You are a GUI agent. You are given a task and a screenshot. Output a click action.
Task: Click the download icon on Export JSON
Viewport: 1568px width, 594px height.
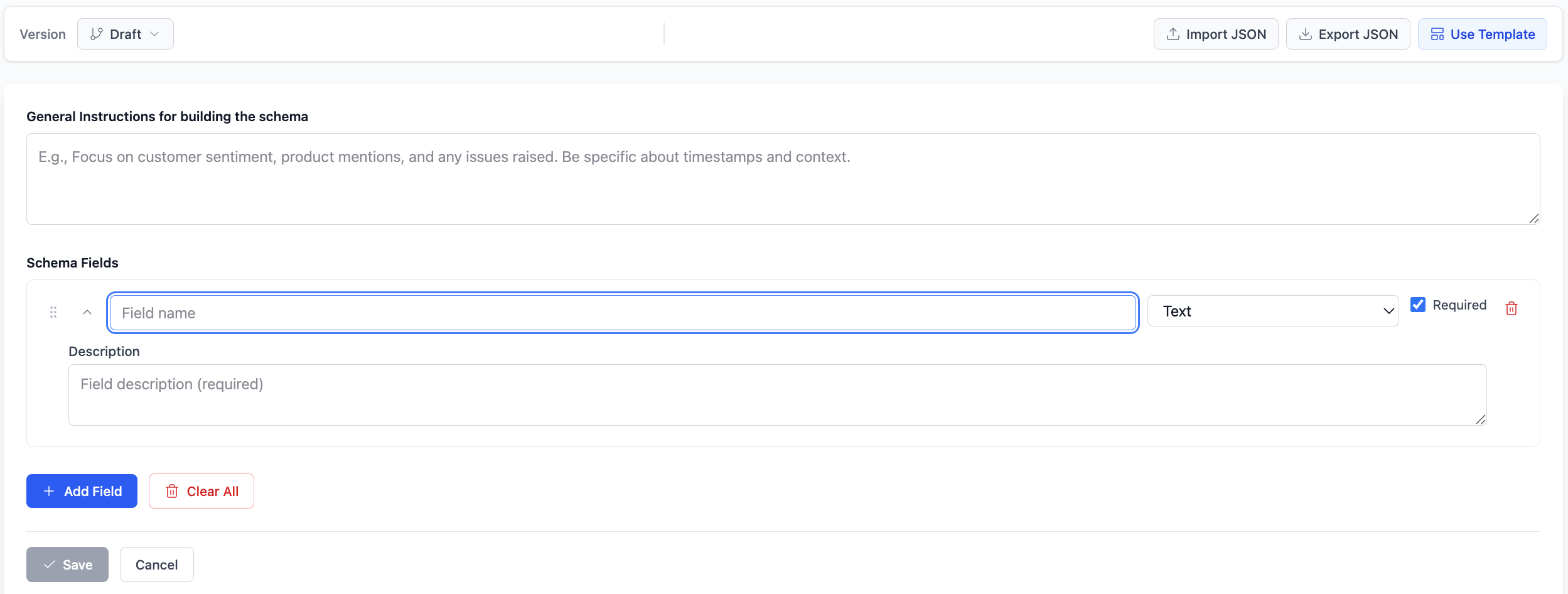pyautogui.click(x=1305, y=34)
